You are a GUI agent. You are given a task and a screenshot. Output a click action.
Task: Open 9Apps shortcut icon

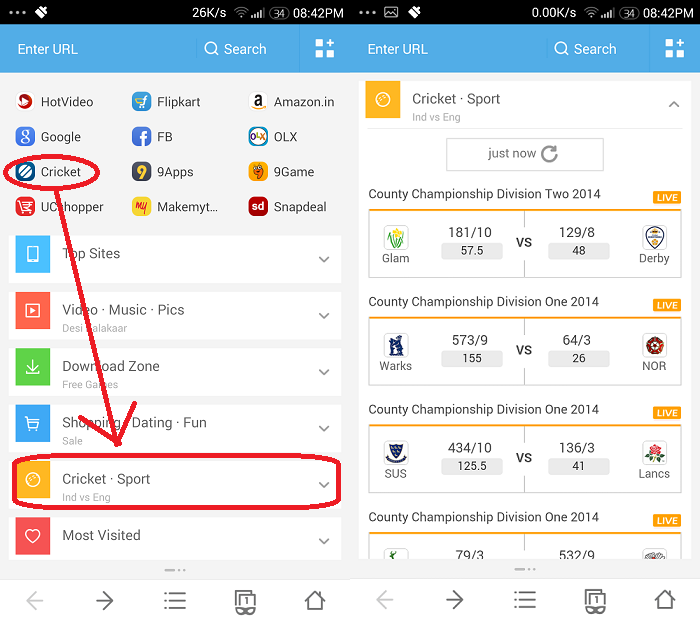click(x=142, y=171)
